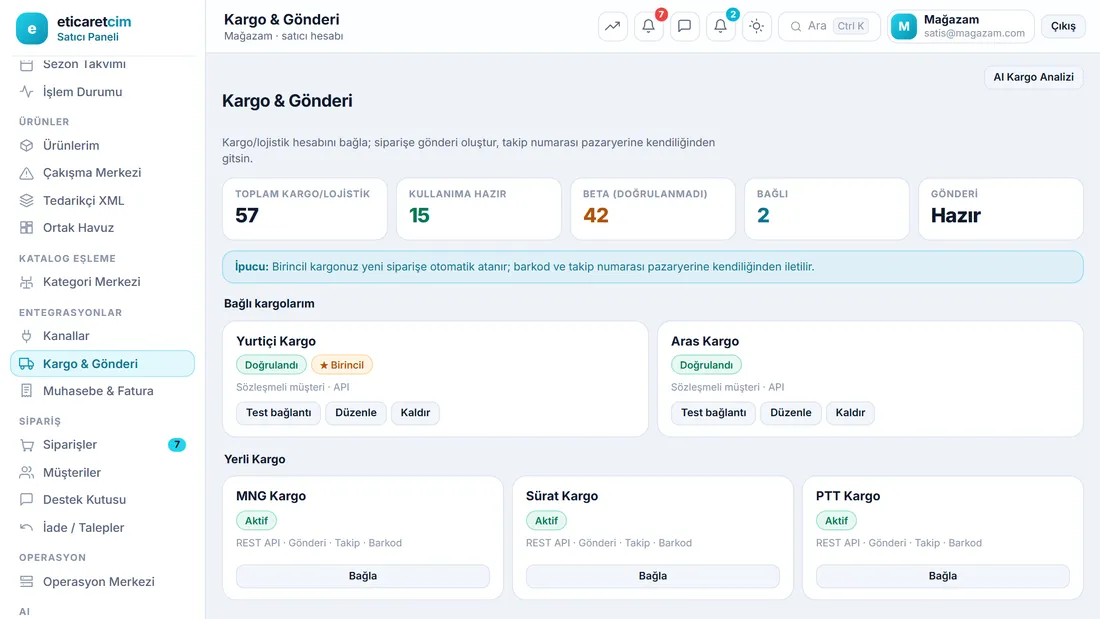1100x619 pixels.
Task: Click the Ortak Havuz grid icon
Action: (27, 227)
